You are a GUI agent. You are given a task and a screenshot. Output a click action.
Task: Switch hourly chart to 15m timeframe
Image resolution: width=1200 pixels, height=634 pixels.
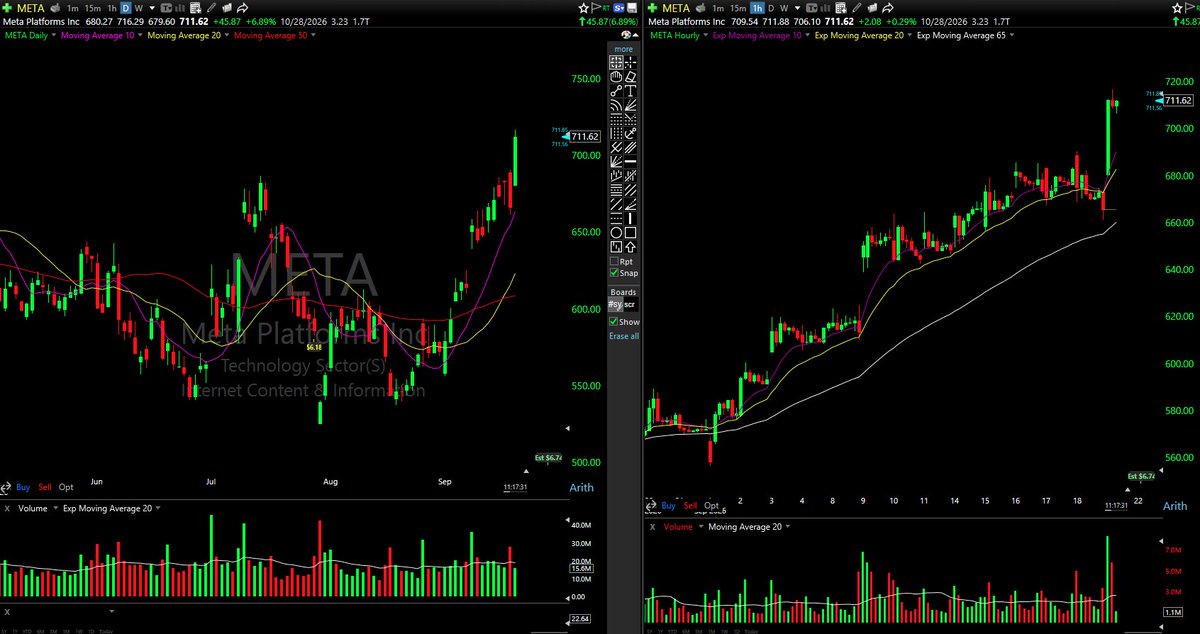tap(738, 8)
